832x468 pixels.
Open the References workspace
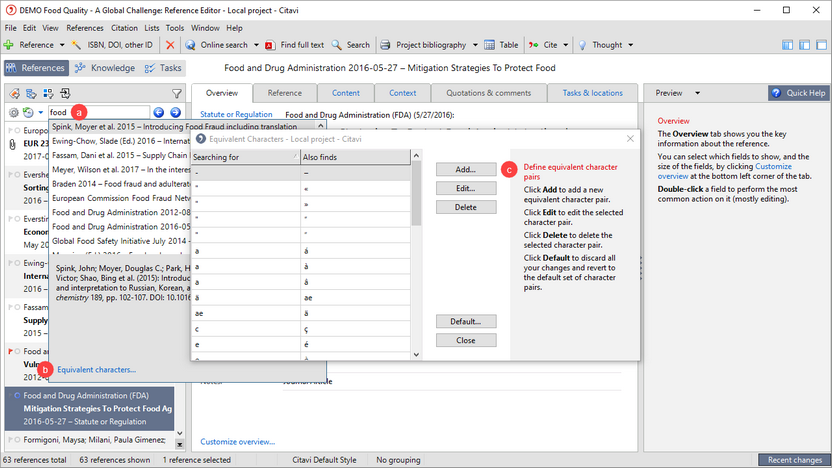tap(36, 68)
